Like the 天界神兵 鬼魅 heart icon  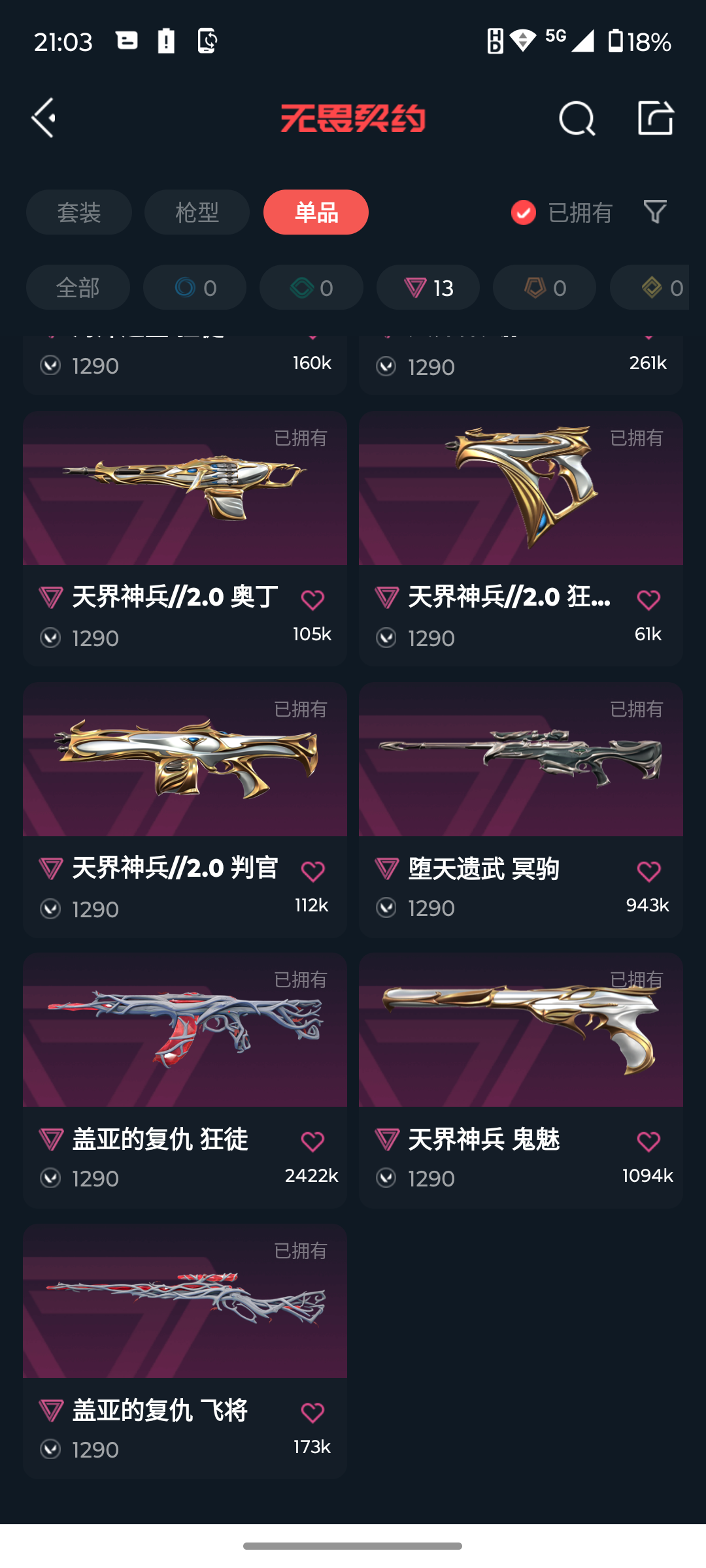point(648,1141)
